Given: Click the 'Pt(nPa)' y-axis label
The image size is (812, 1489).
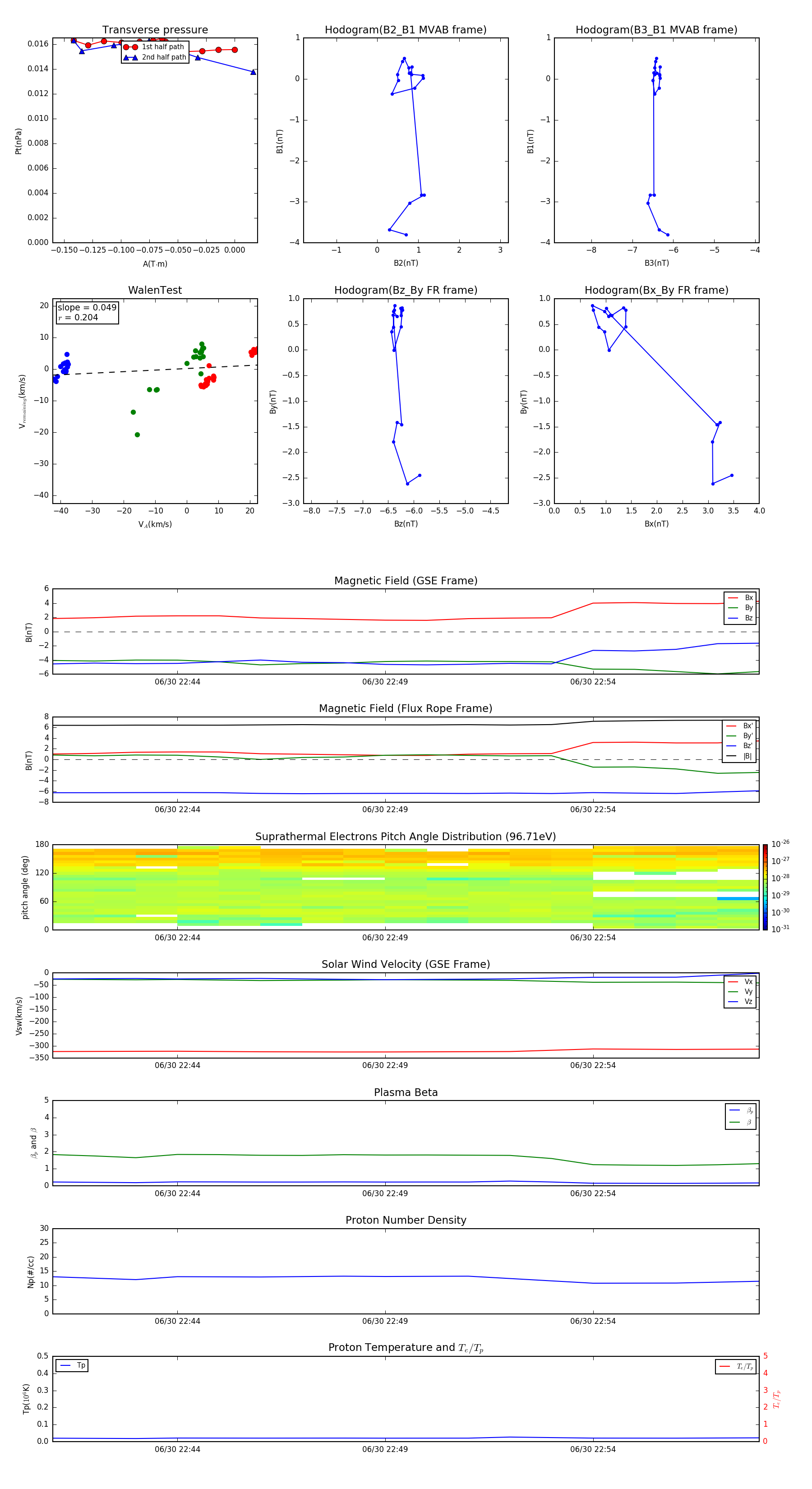Looking at the screenshot, I should [x=18, y=141].
